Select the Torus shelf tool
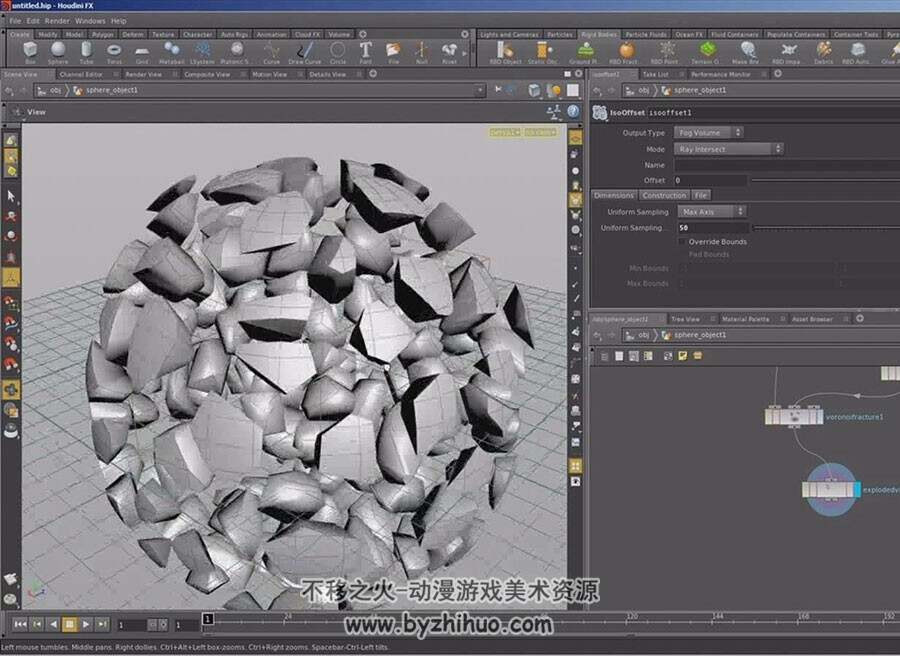This screenshot has height=656, width=900. 114,52
